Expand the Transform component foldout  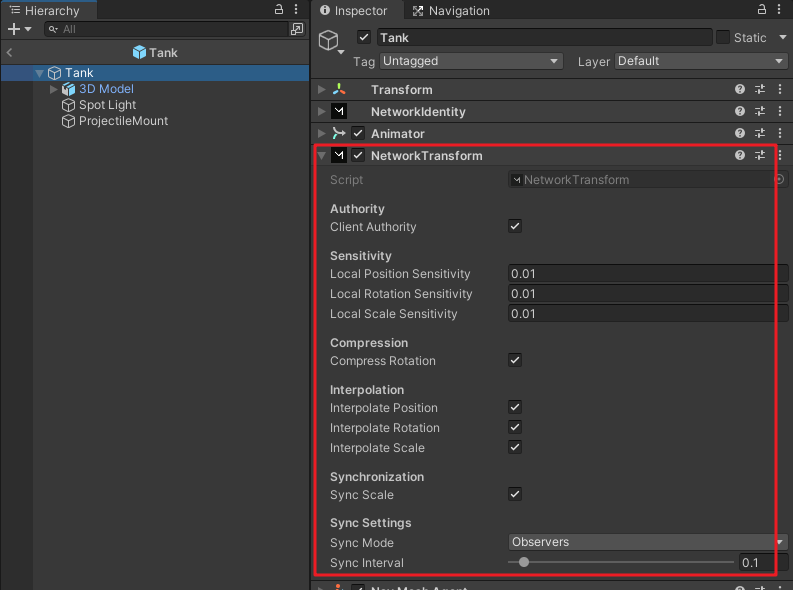pos(322,89)
